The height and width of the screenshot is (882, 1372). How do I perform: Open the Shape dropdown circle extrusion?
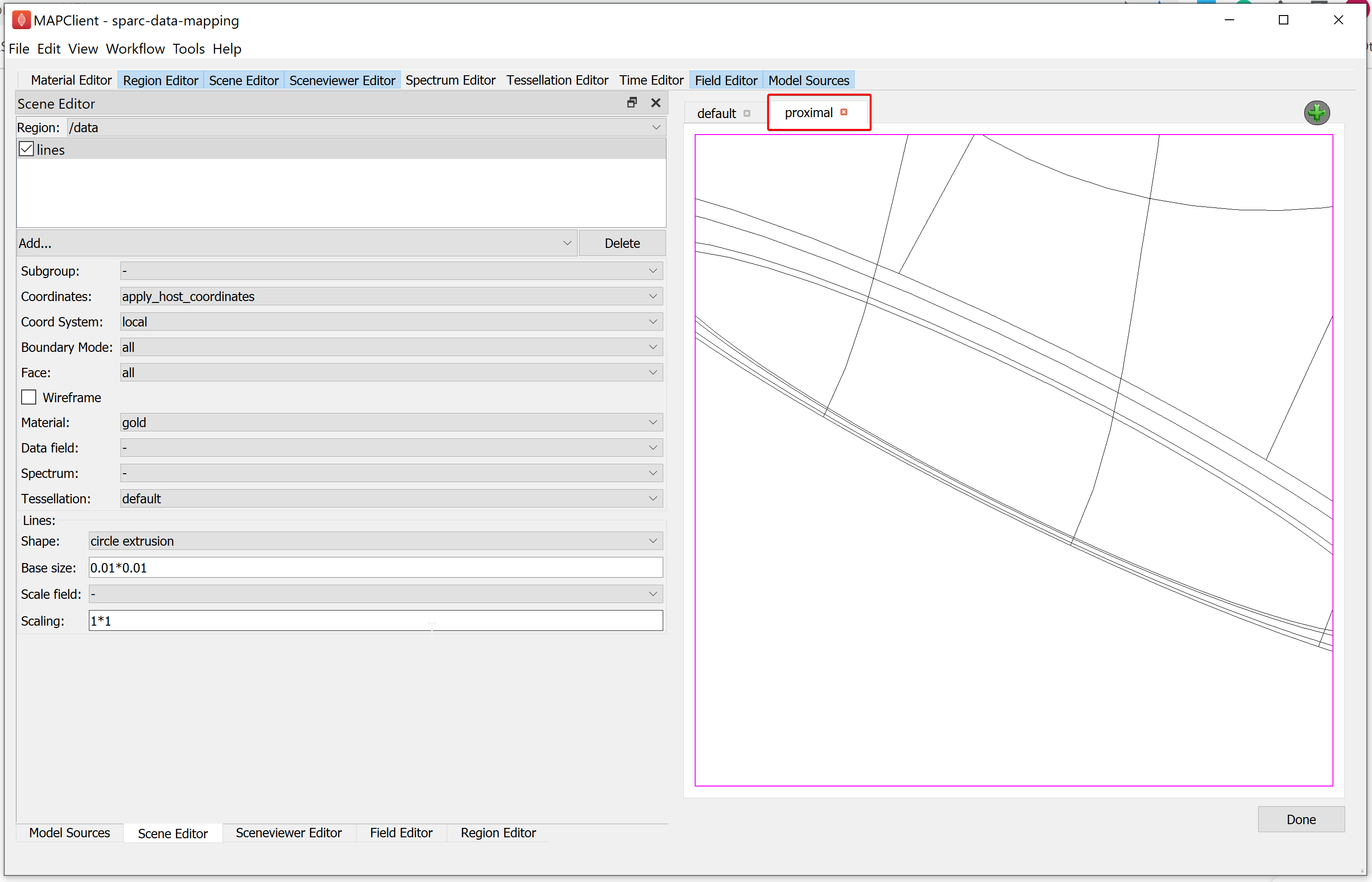coord(376,541)
